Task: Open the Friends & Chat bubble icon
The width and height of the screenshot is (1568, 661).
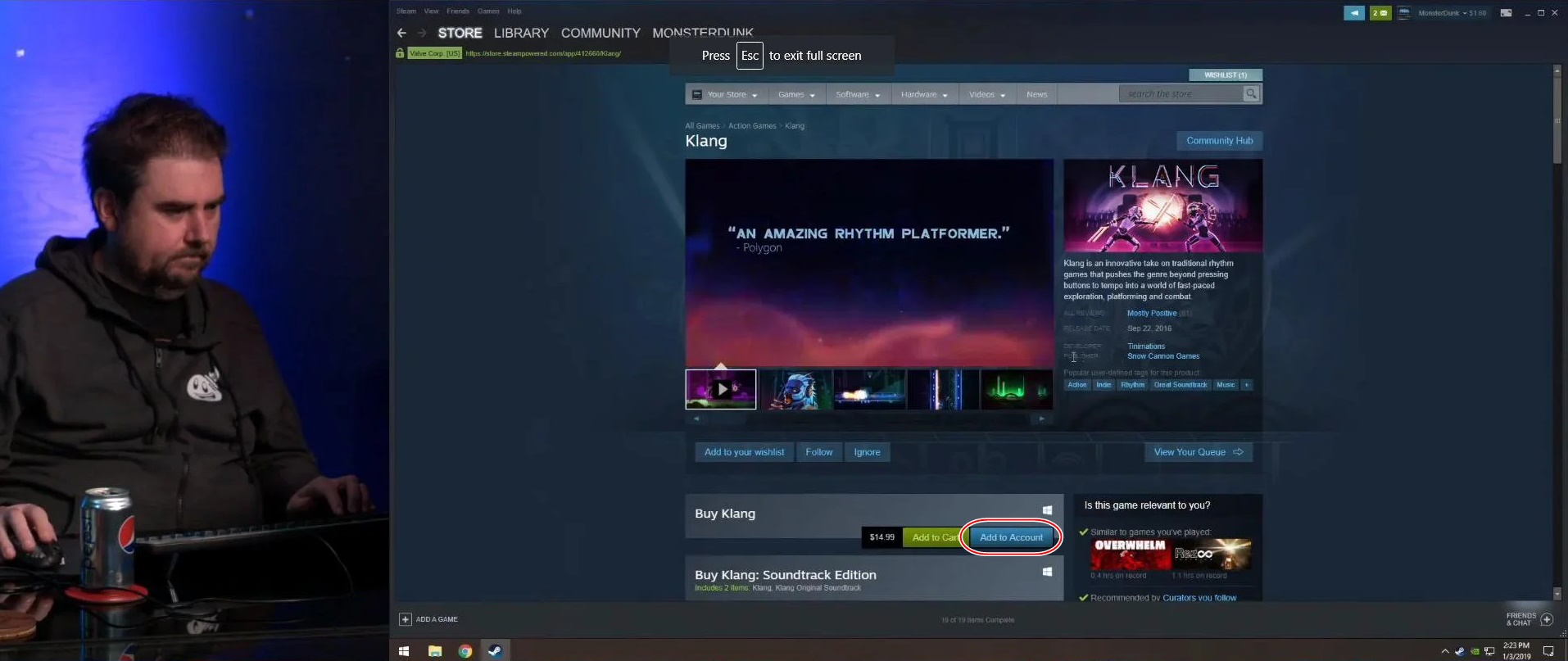Action: 1547,619
